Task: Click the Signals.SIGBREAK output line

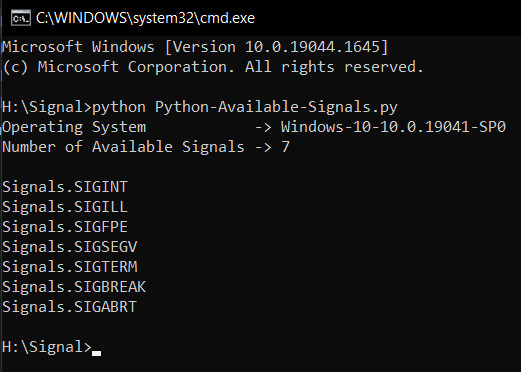Action: [74, 287]
